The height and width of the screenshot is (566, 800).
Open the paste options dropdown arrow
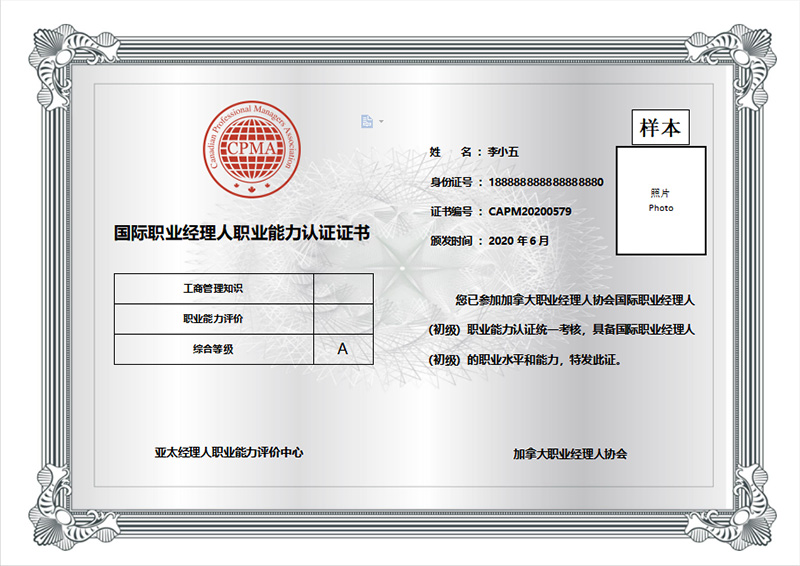(x=381, y=121)
